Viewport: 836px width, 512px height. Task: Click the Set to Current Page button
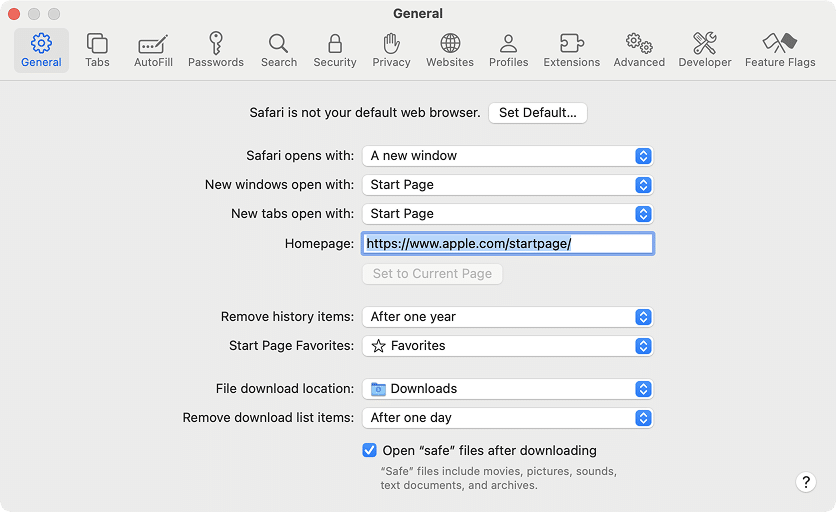point(432,274)
